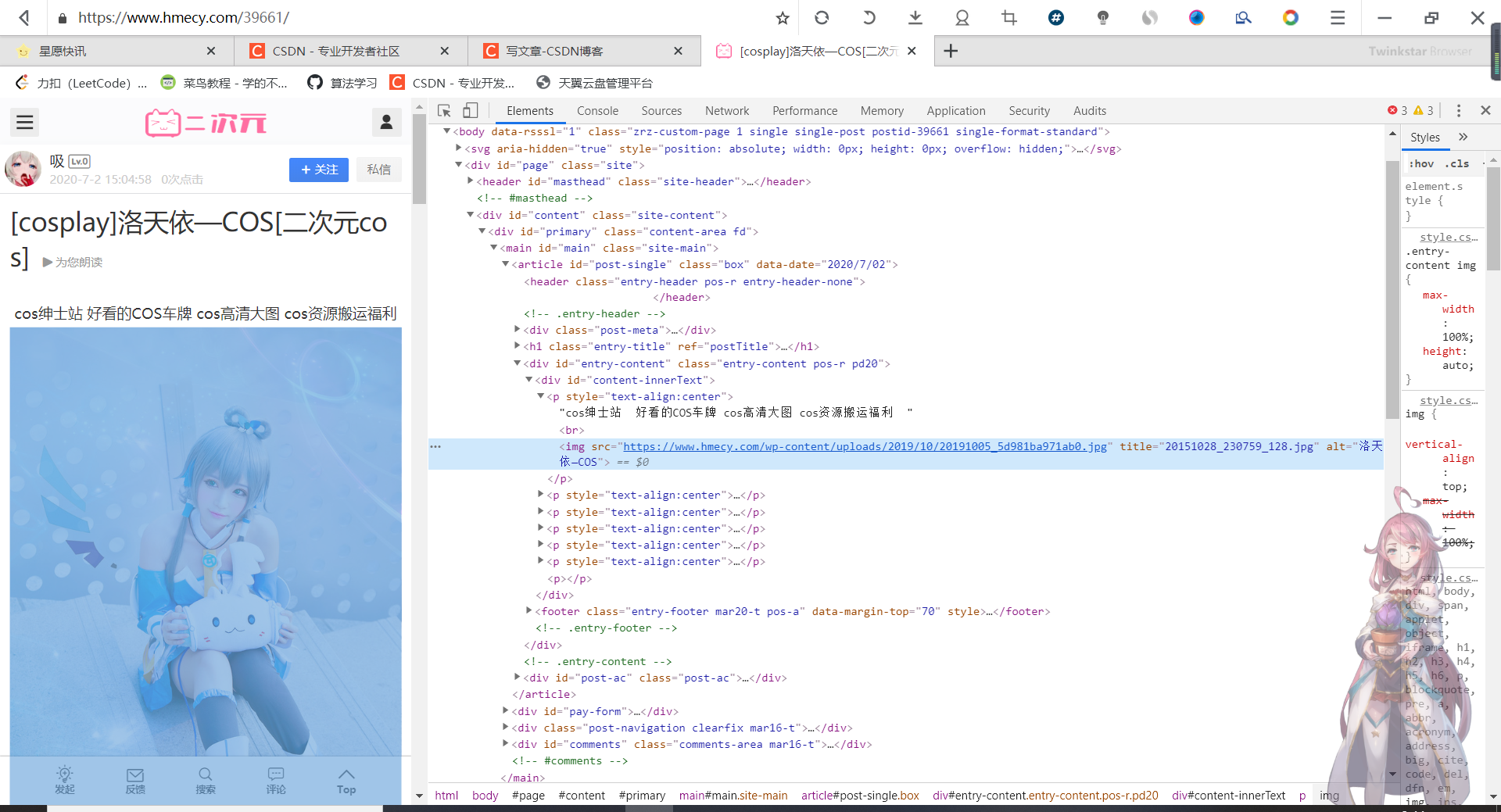1501x812 pixels.
Task: Expand the header#masthead node
Action: tap(471, 181)
